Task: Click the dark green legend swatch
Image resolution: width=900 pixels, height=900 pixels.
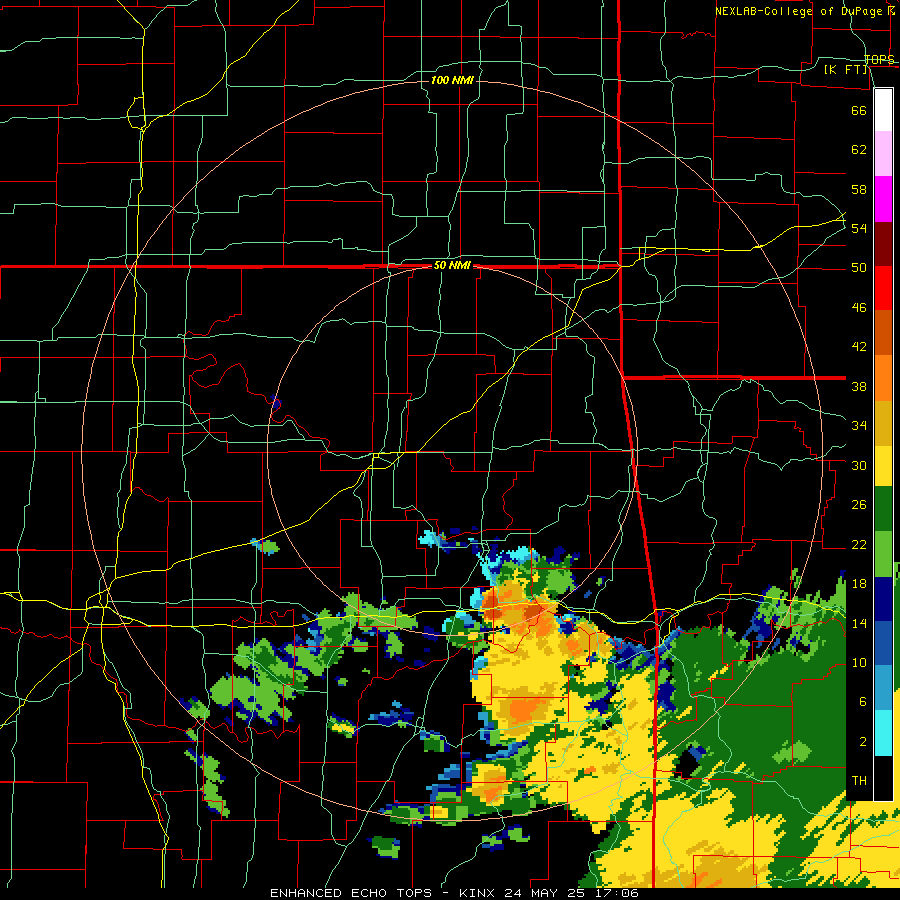Action: point(883,509)
